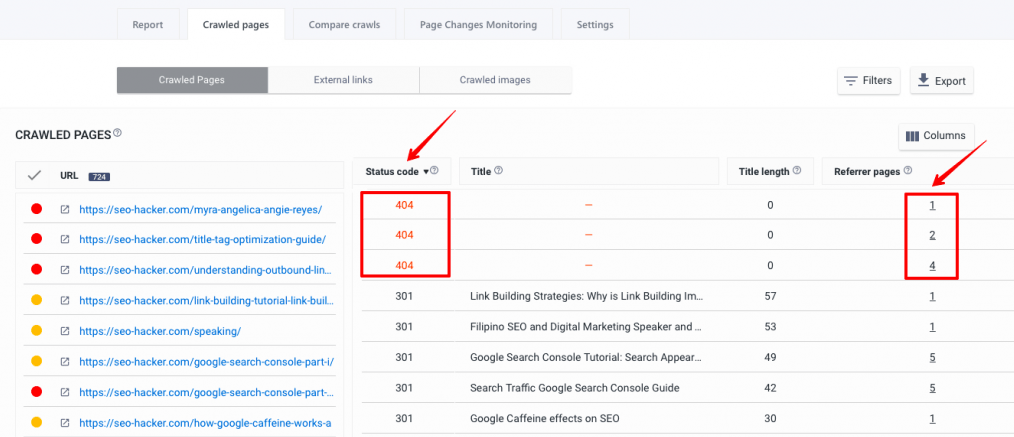Open the Columns chooser

tap(935, 136)
